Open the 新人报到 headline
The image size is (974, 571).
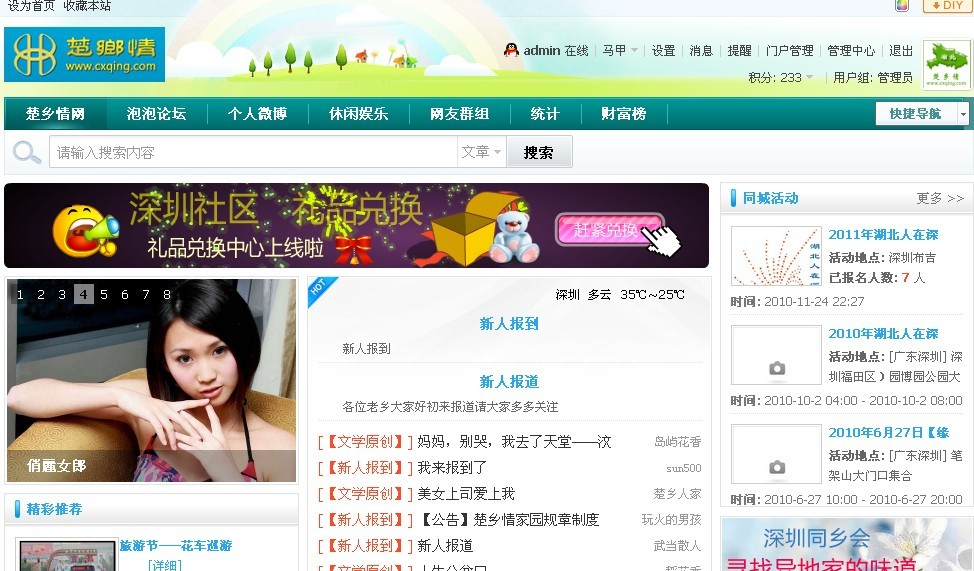point(509,323)
